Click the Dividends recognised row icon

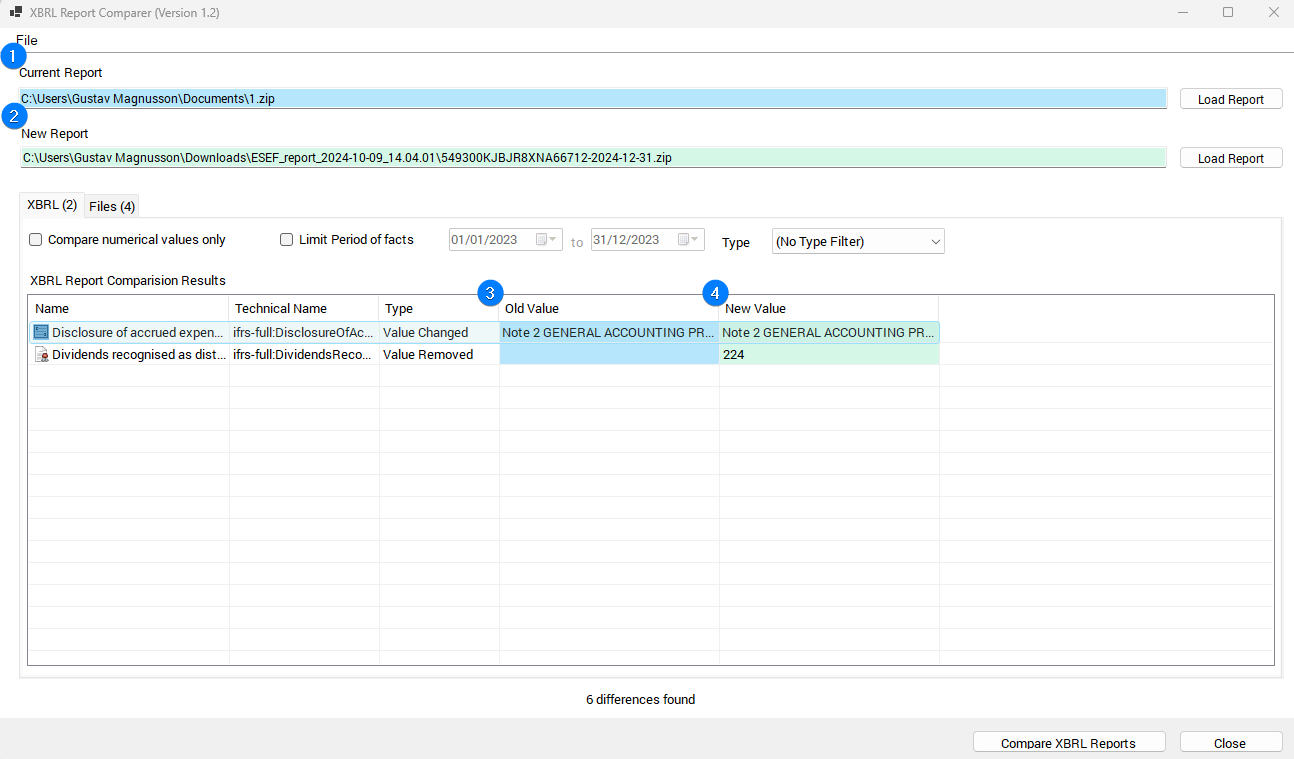(41, 355)
